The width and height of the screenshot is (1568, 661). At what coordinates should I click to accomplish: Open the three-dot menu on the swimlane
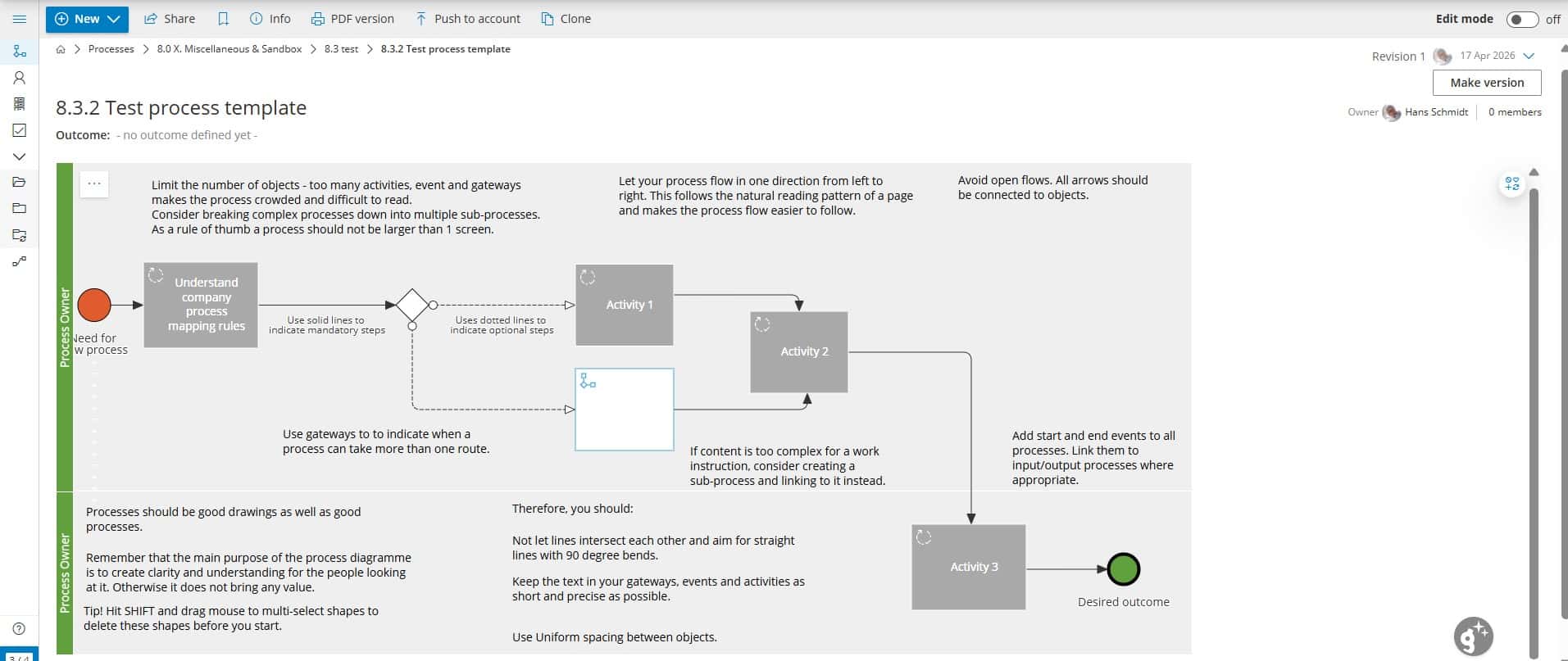point(94,183)
